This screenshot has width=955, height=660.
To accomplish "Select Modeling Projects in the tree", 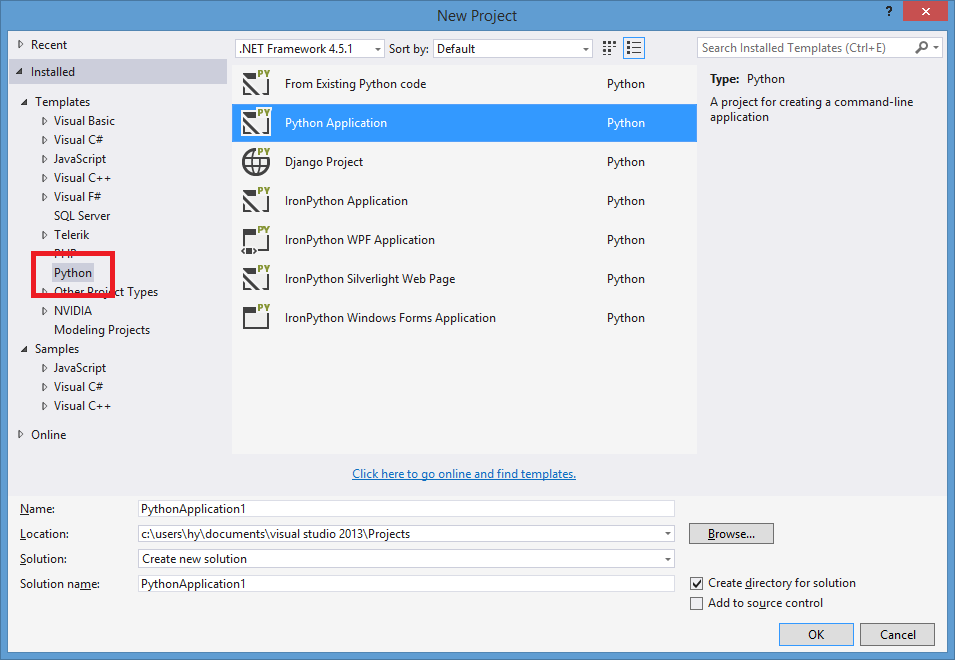I will click(102, 330).
